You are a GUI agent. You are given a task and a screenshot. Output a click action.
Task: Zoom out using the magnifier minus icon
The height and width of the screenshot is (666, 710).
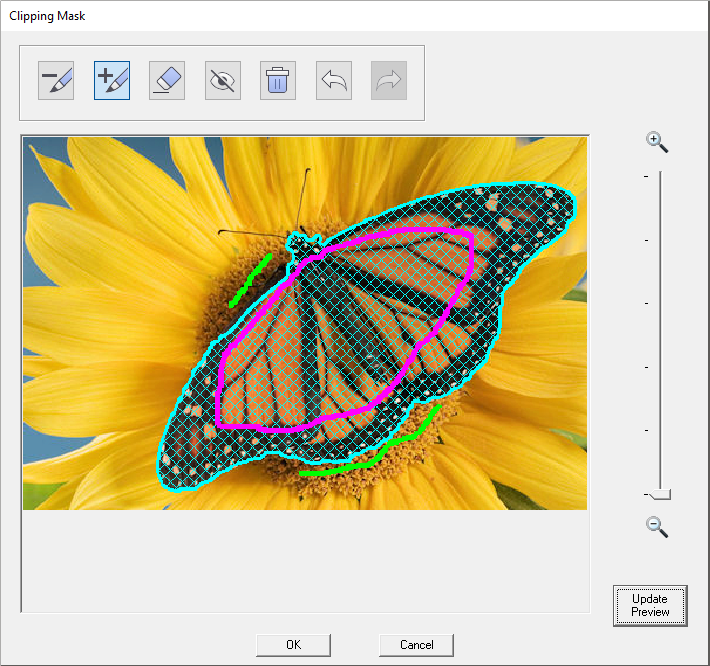657,526
